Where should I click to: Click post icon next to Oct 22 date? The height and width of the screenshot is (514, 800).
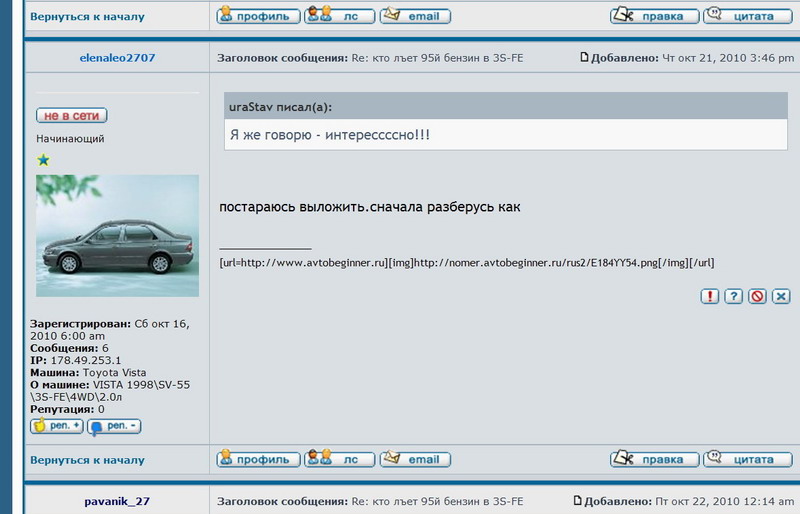[578, 500]
